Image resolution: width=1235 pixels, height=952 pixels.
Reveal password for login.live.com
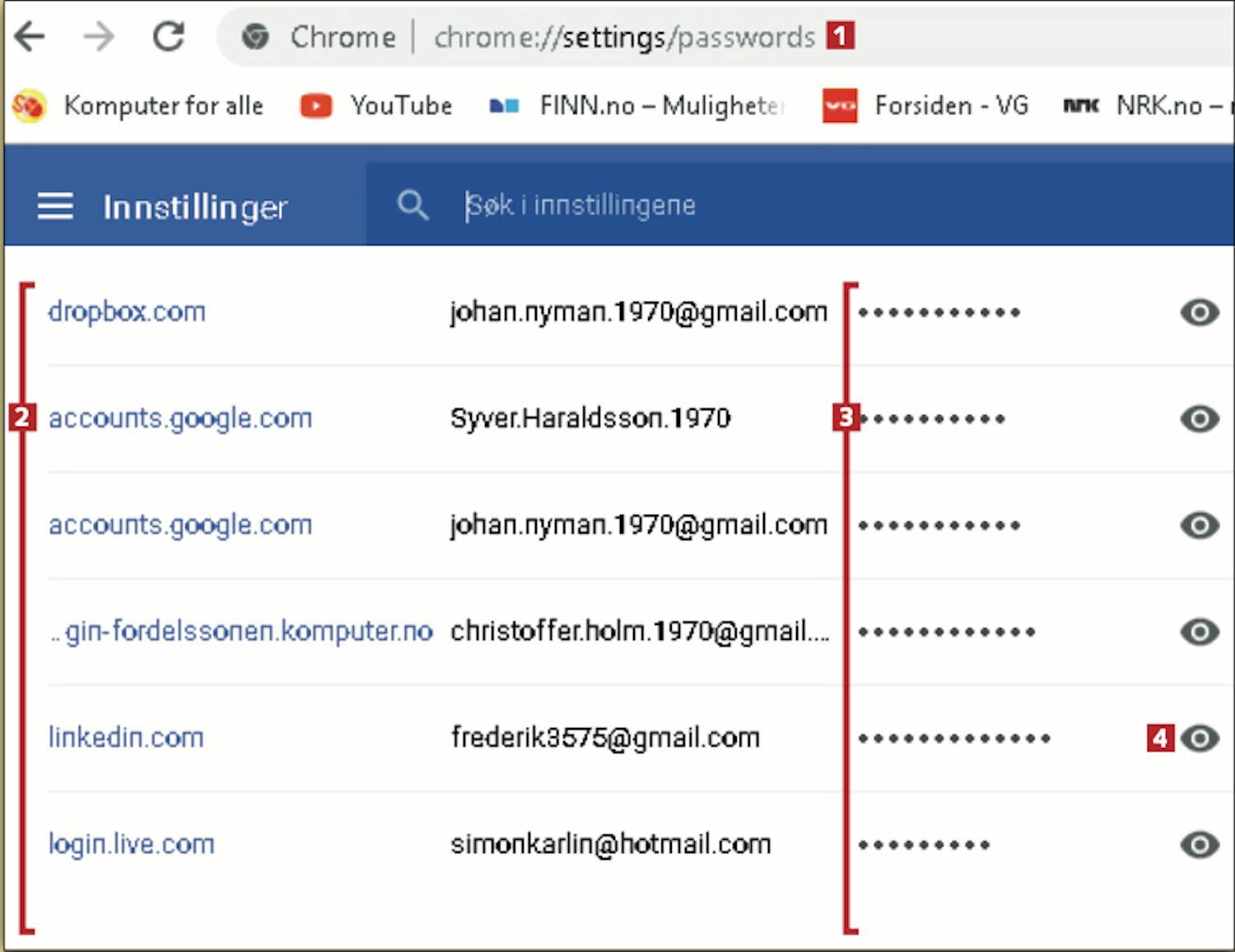tap(1200, 844)
